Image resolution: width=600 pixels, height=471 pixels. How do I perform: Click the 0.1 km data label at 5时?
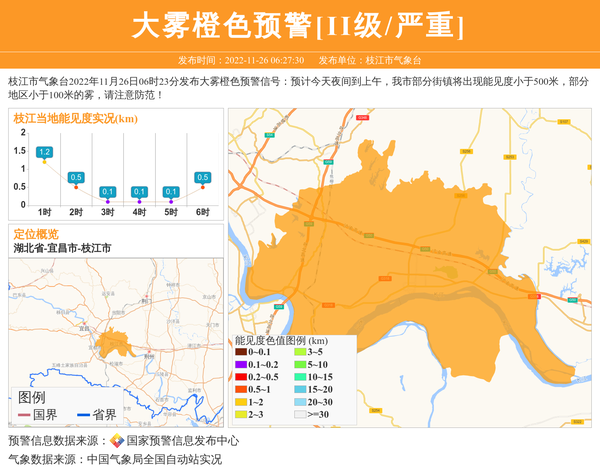pos(171,191)
